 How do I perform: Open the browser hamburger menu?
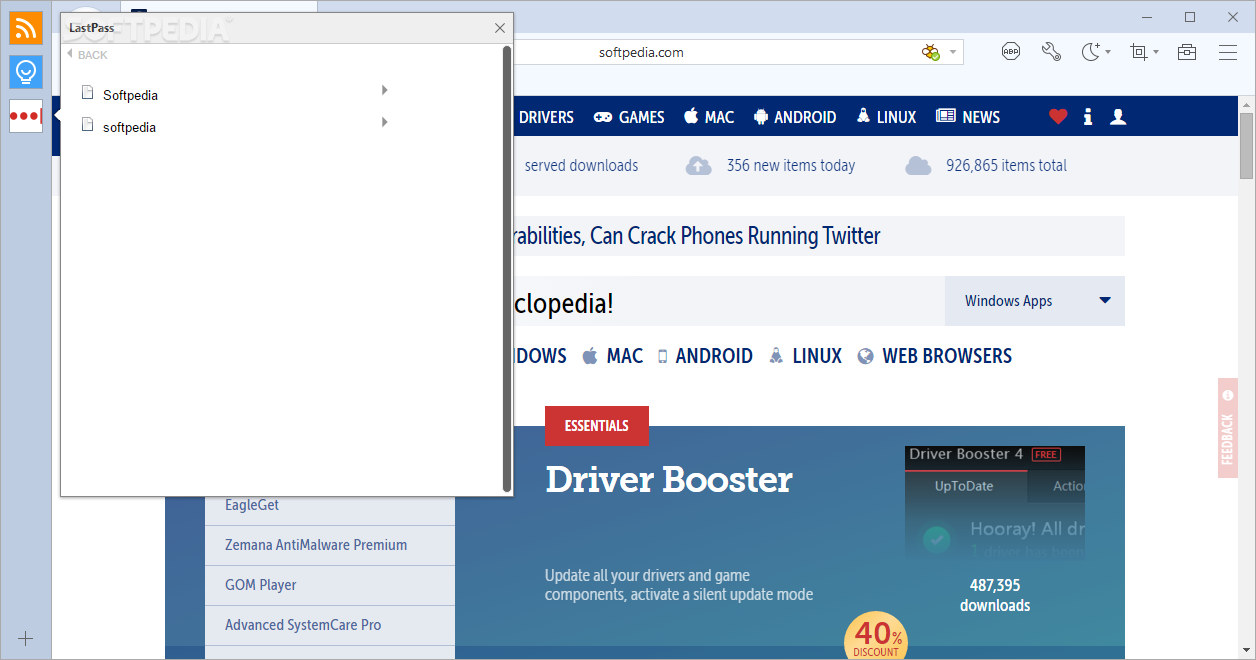tap(1228, 52)
